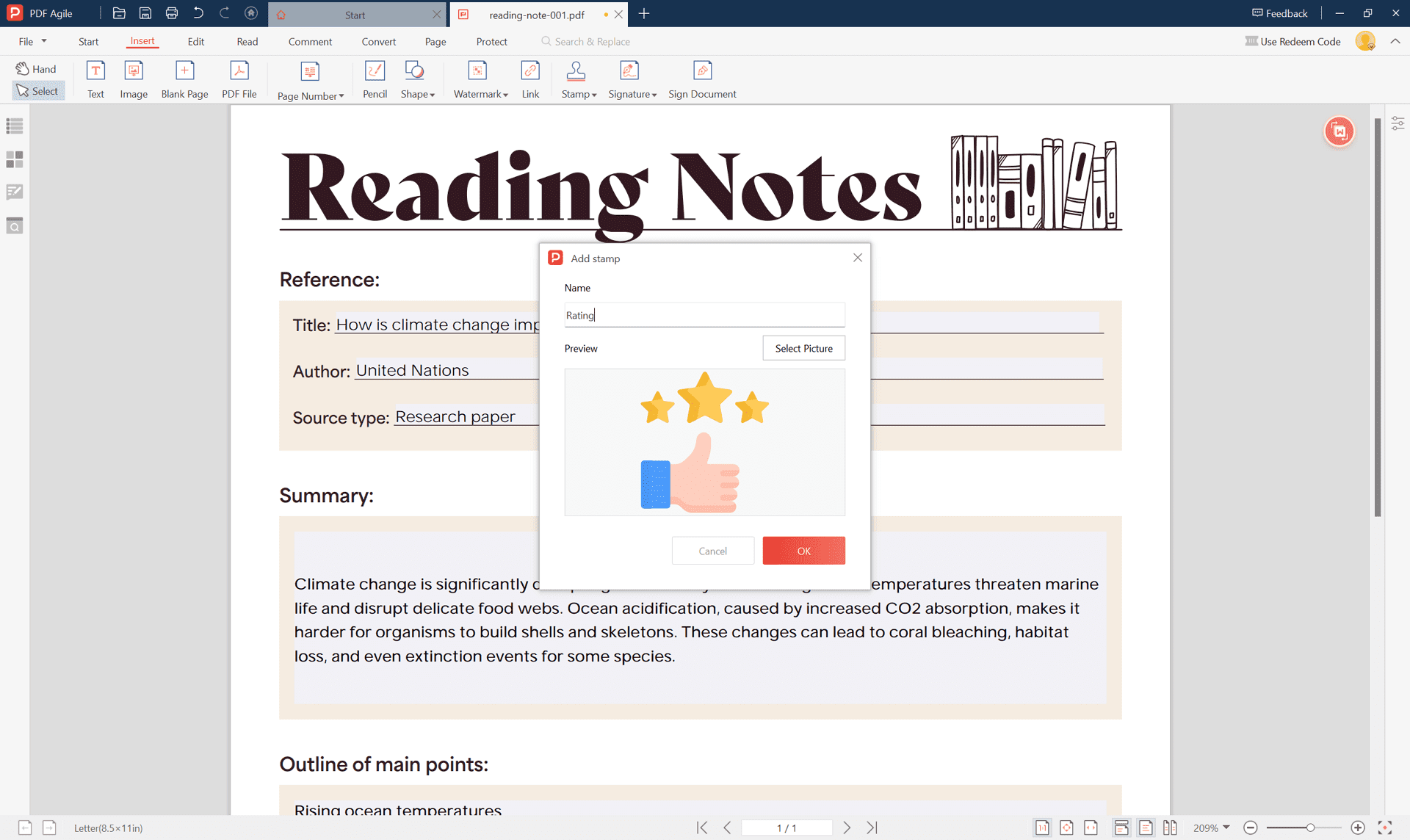Go to first page
The height and width of the screenshot is (840, 1410).
(702, 828)
